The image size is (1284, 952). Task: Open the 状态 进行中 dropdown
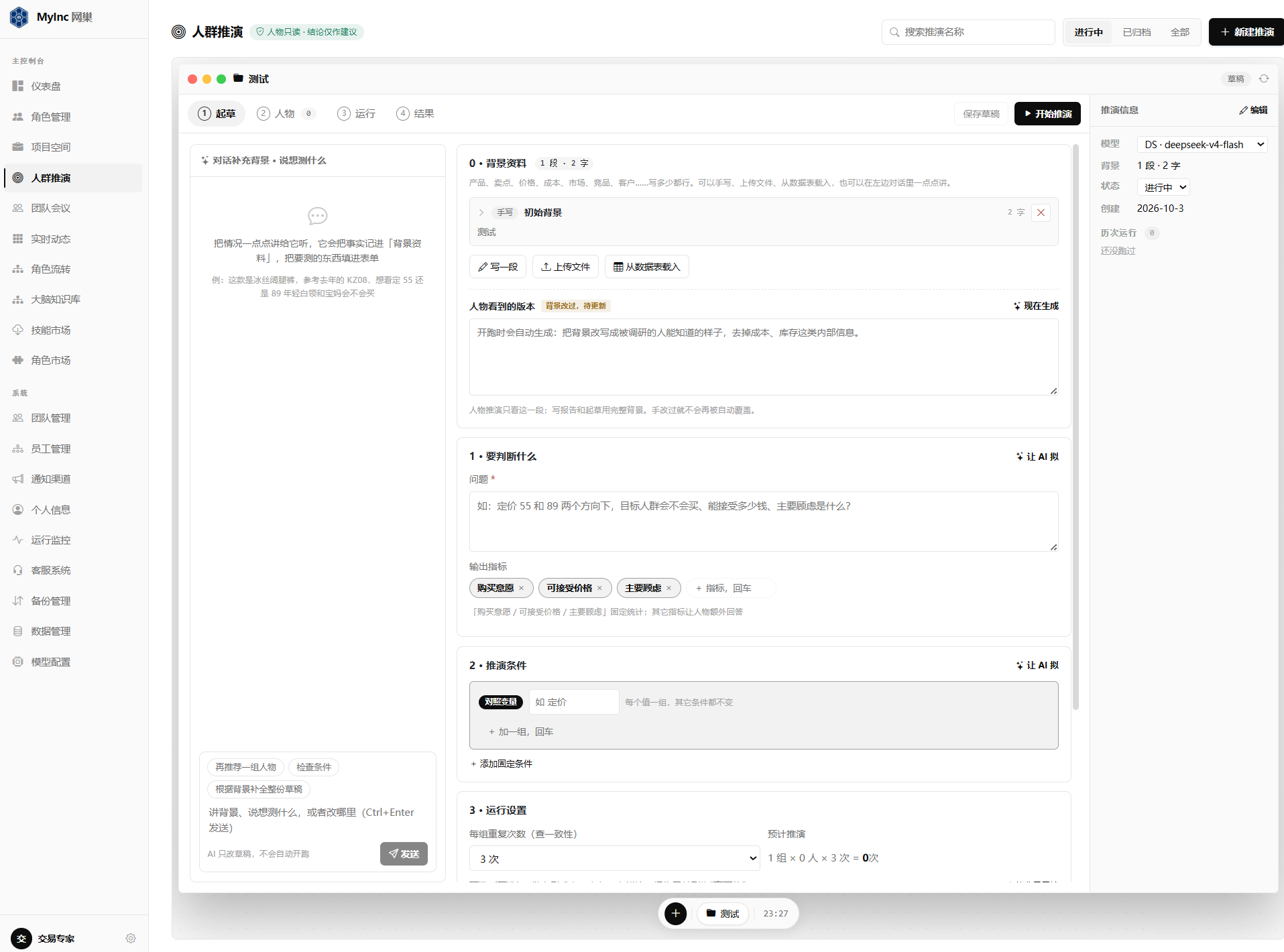pyautogui.click(x=1164, y=187)
